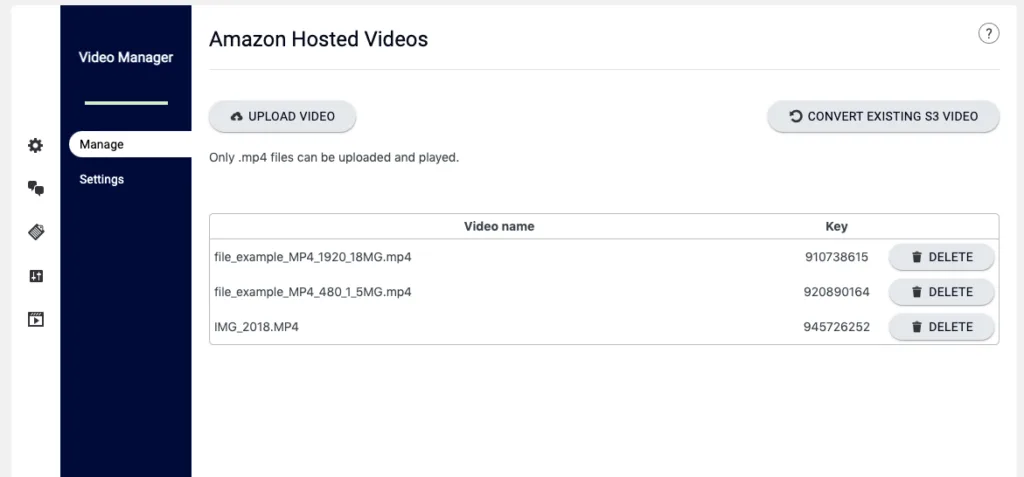
Task: Click key value 910738615
Action: point(837,257)
